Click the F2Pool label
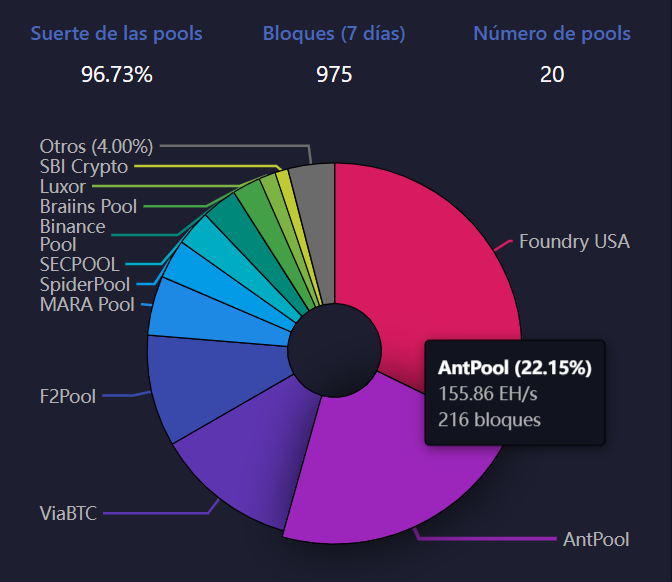Viewport: 672px width, 582px height. [68, 396]
